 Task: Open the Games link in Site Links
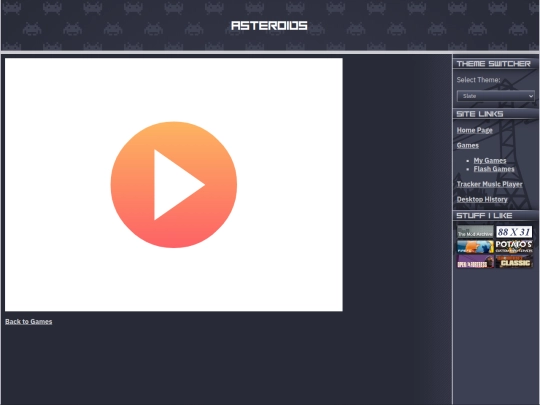pos(467,145)
